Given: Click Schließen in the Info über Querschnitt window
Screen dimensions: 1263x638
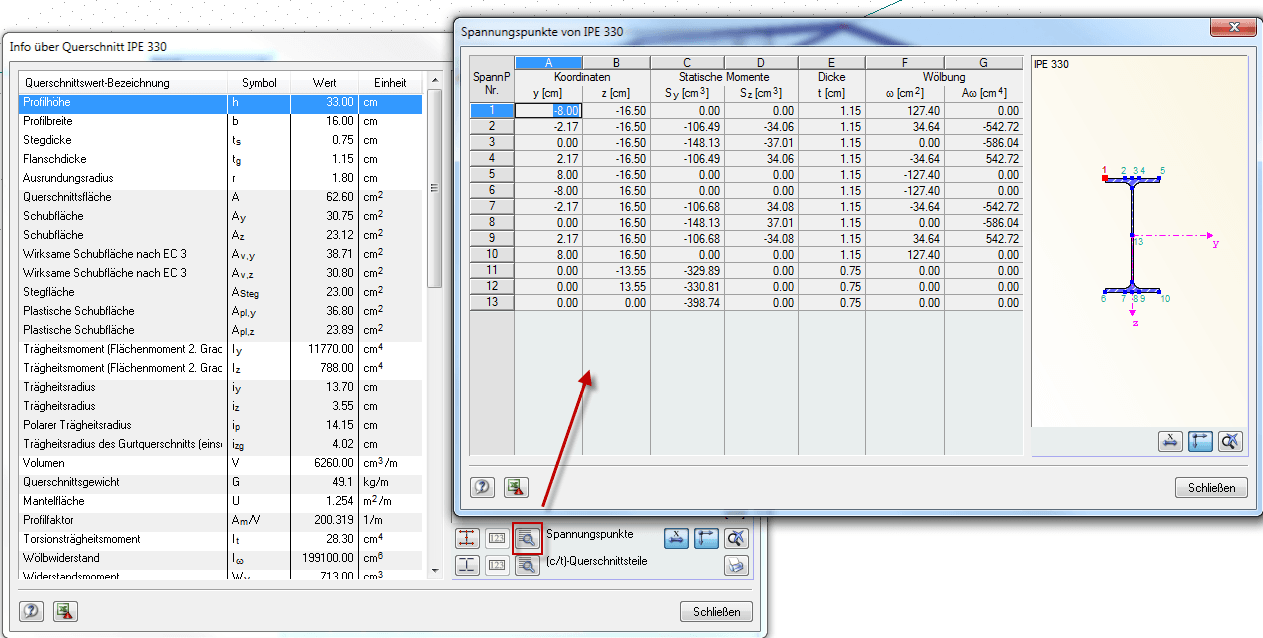Looking at the screenshot, I should click(716, 612).
